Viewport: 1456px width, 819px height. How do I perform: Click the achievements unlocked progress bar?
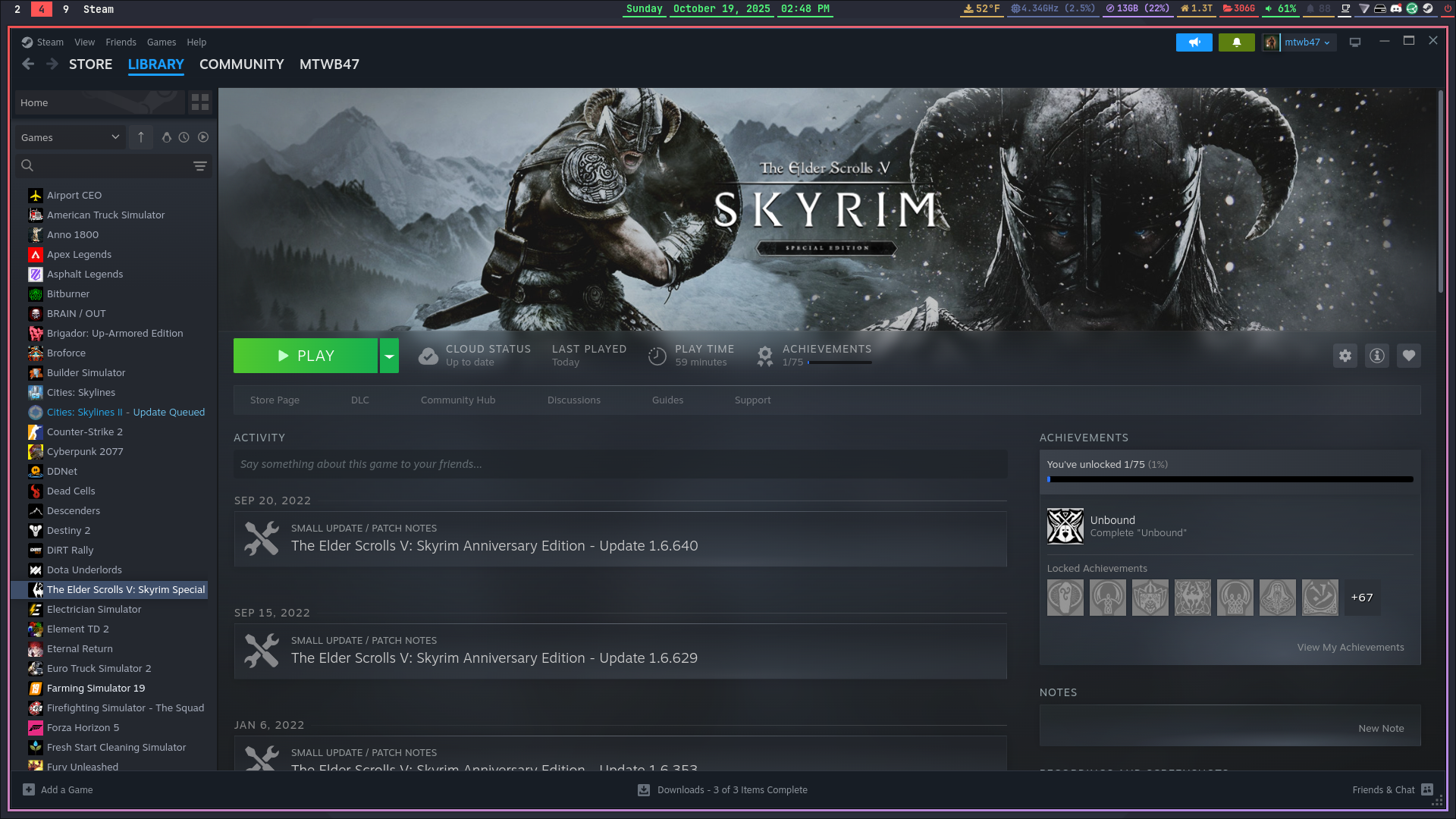(x=1229, y=479)
